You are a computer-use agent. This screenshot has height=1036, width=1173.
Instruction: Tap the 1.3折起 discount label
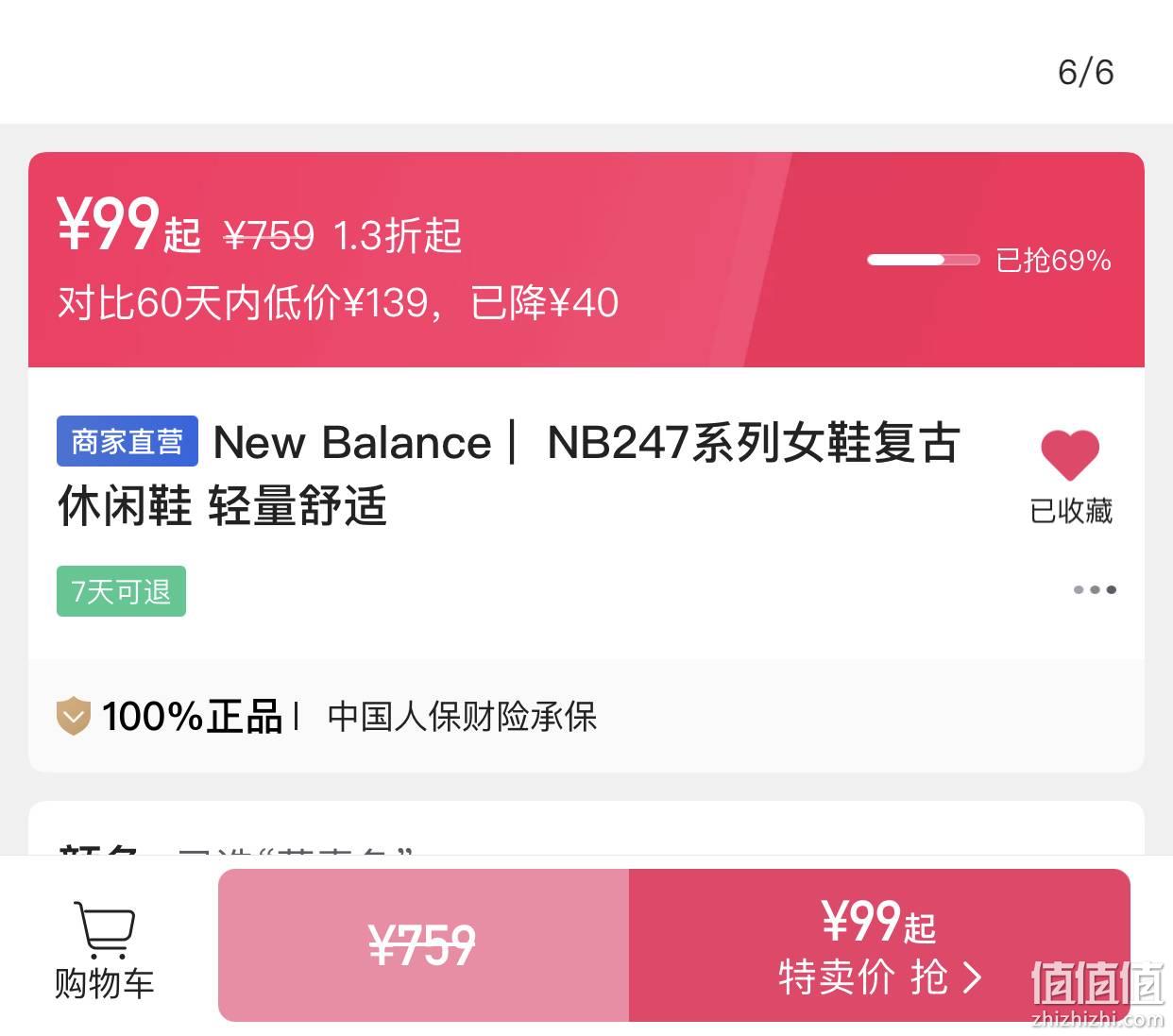point(398,235)
